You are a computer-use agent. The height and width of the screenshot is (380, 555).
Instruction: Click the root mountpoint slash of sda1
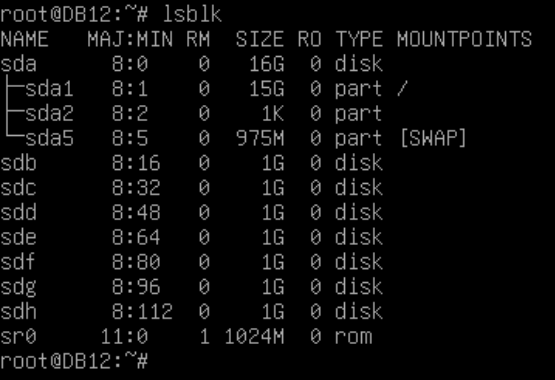[x=402, y=88]
